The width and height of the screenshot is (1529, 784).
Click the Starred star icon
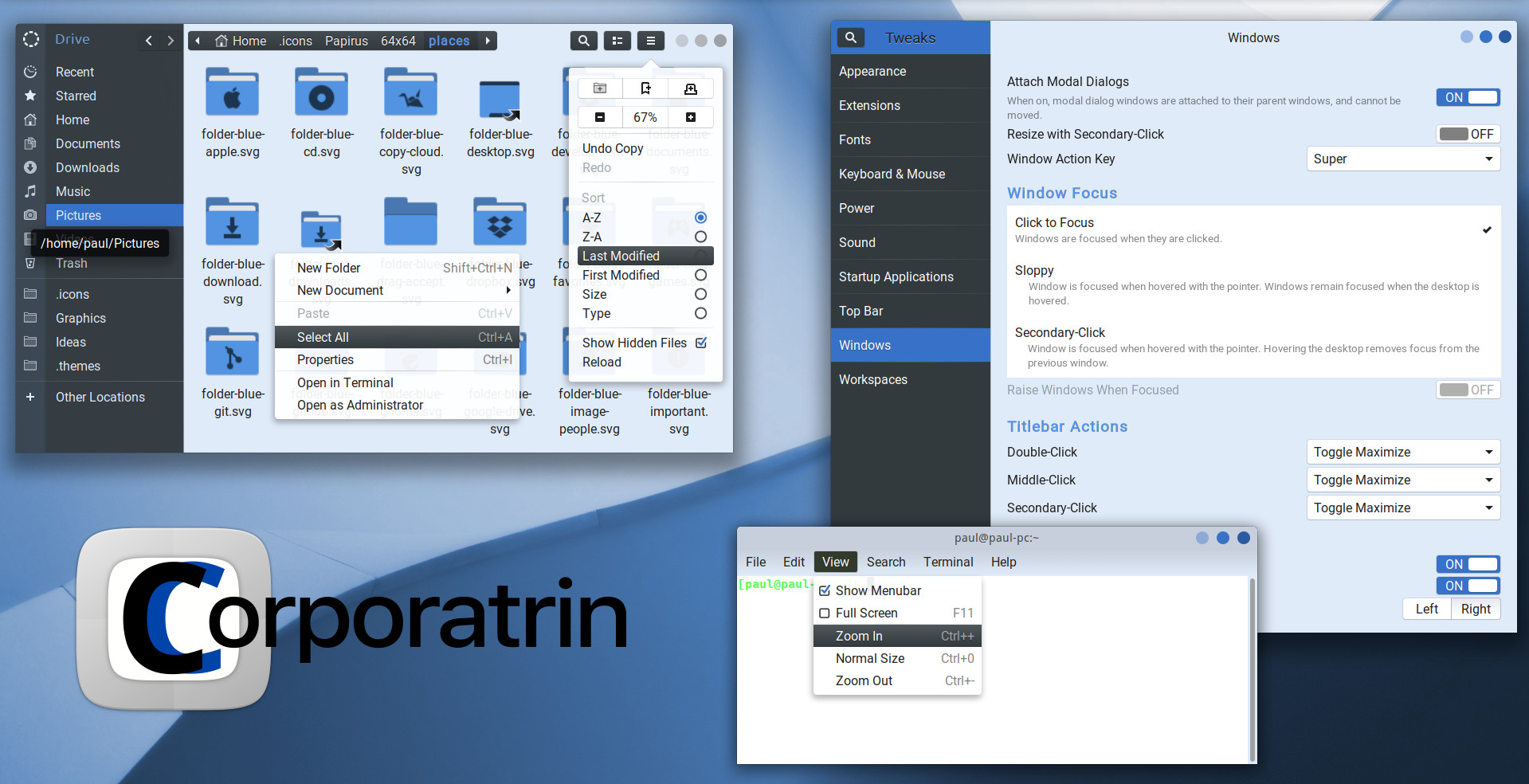pyautogui.click(x=30, y=96)
